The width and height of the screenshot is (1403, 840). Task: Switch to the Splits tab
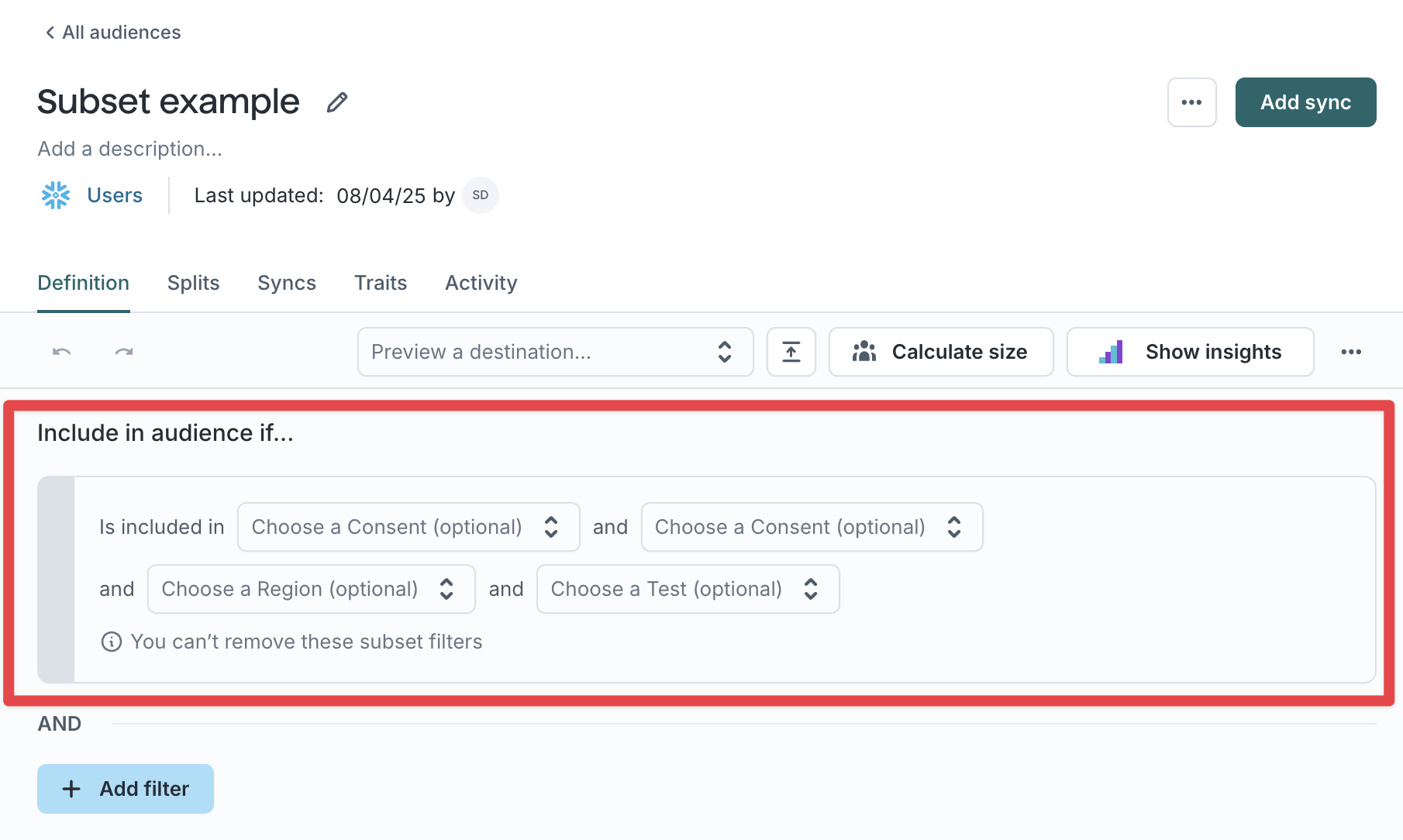(194, 283)
